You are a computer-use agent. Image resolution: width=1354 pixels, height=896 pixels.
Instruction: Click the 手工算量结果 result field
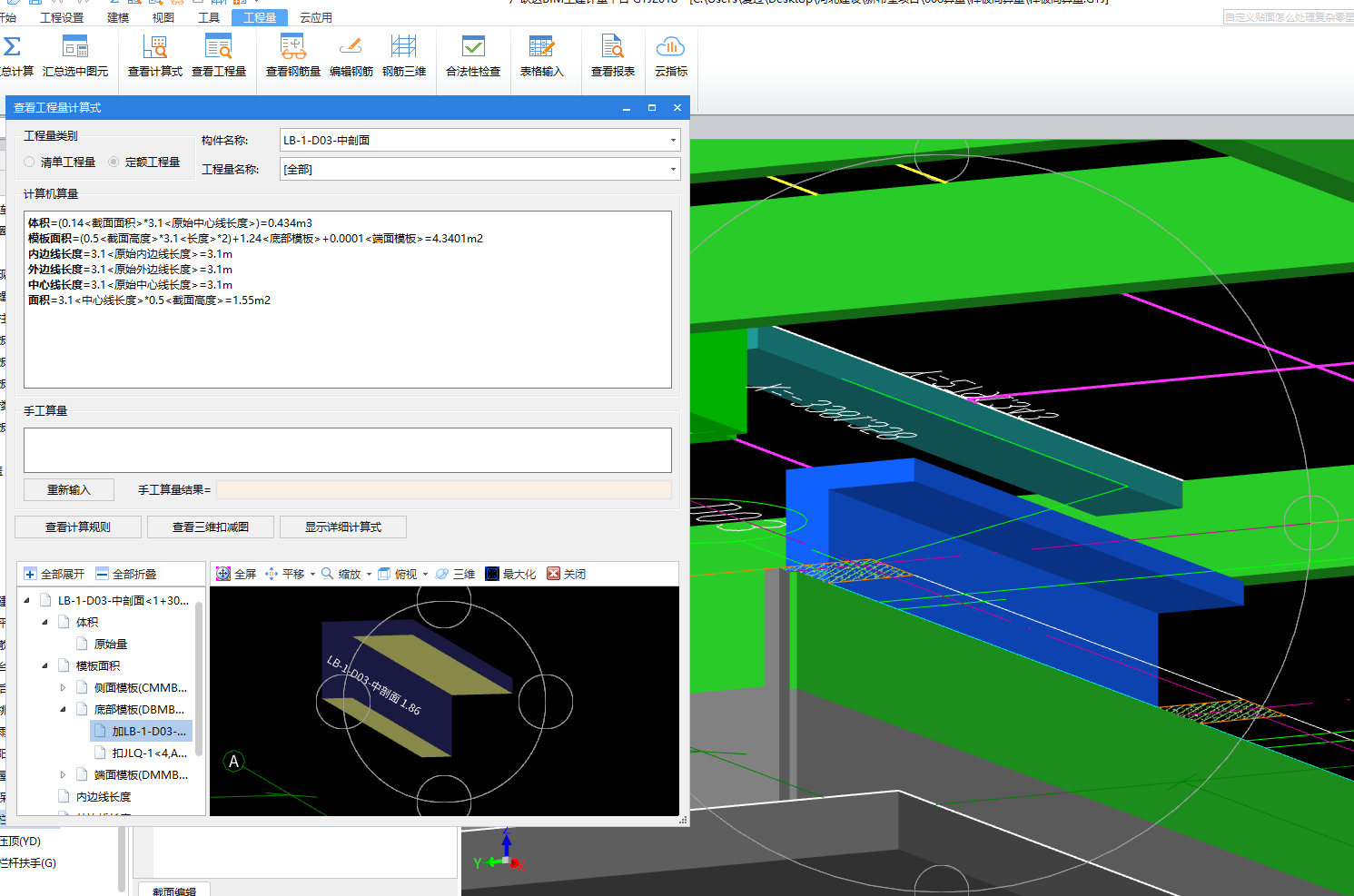click(x=444, y=489)
